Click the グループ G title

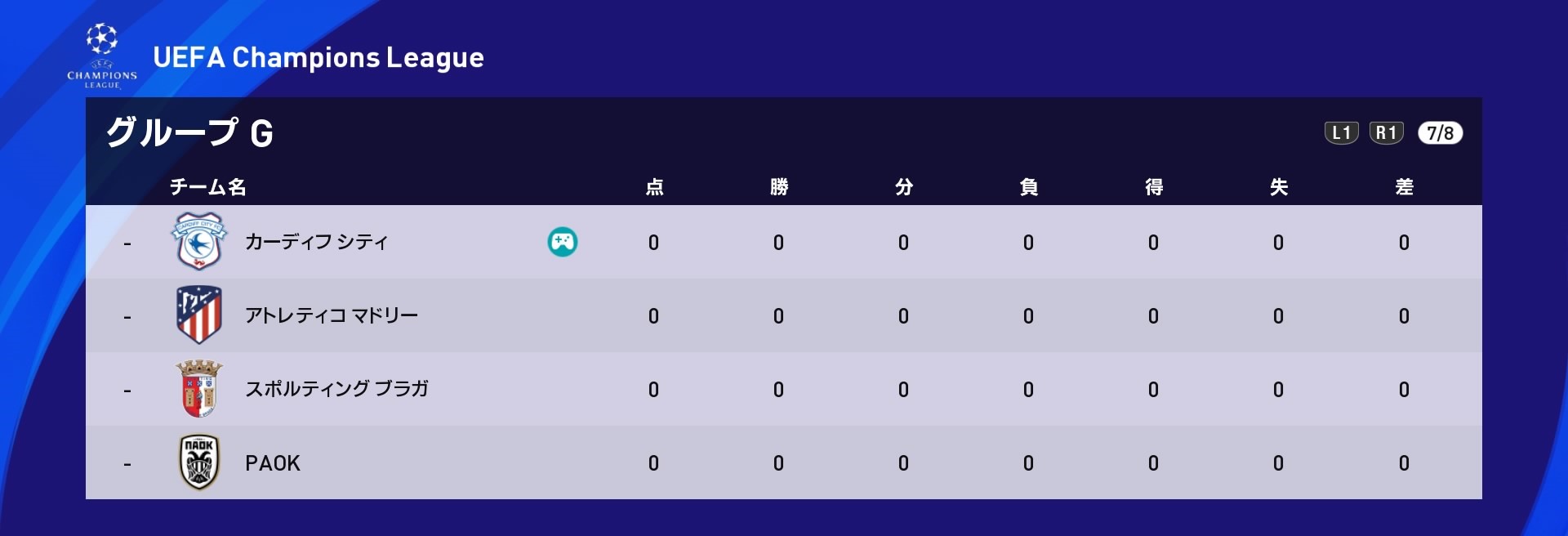tap(189, 132)
